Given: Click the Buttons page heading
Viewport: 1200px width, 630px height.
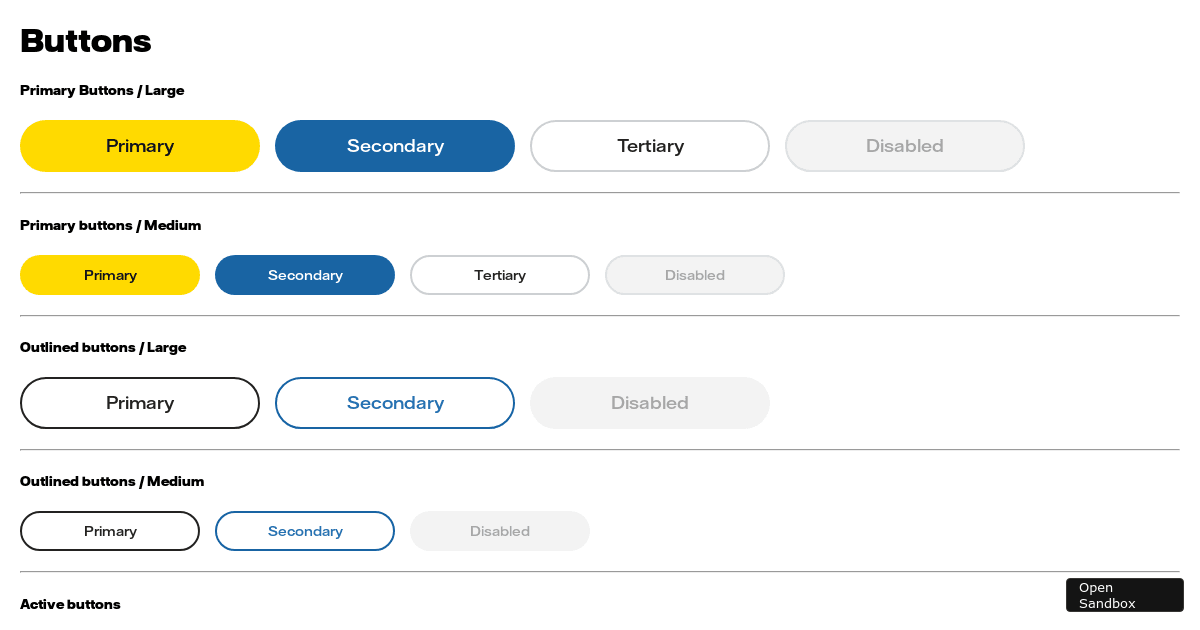Looking at the screenshot, I should [x=86, y=41].
